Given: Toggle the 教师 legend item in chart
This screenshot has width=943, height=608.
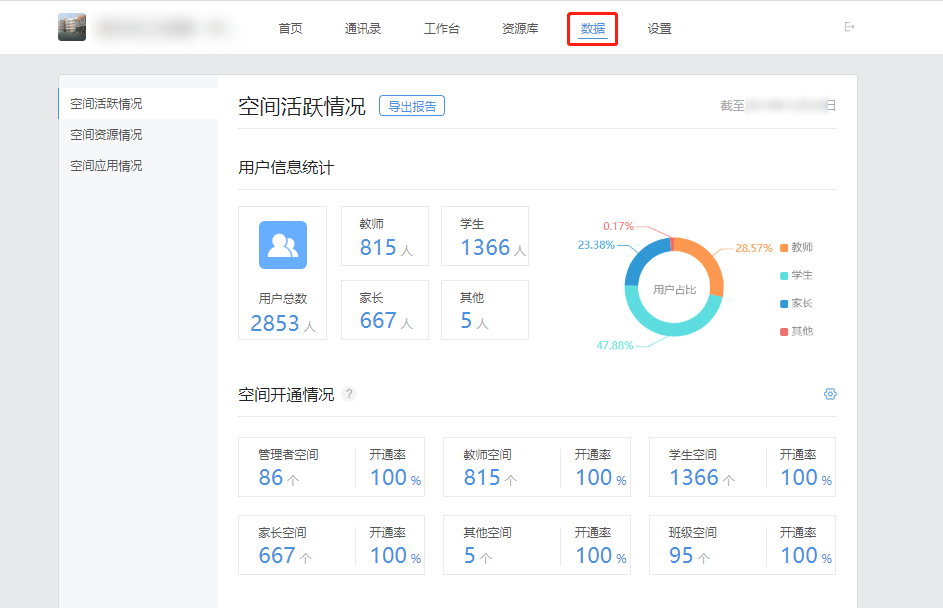Looking at the screenshot, I should click(x=796, y=247).
